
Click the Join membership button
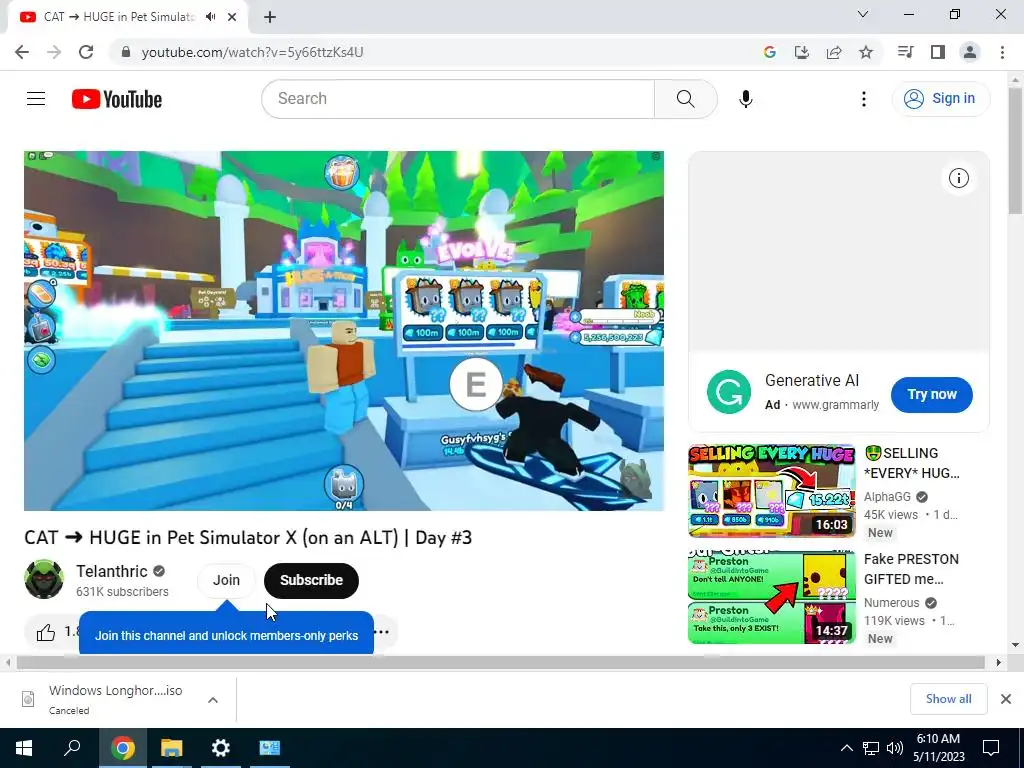coord(226,580)
